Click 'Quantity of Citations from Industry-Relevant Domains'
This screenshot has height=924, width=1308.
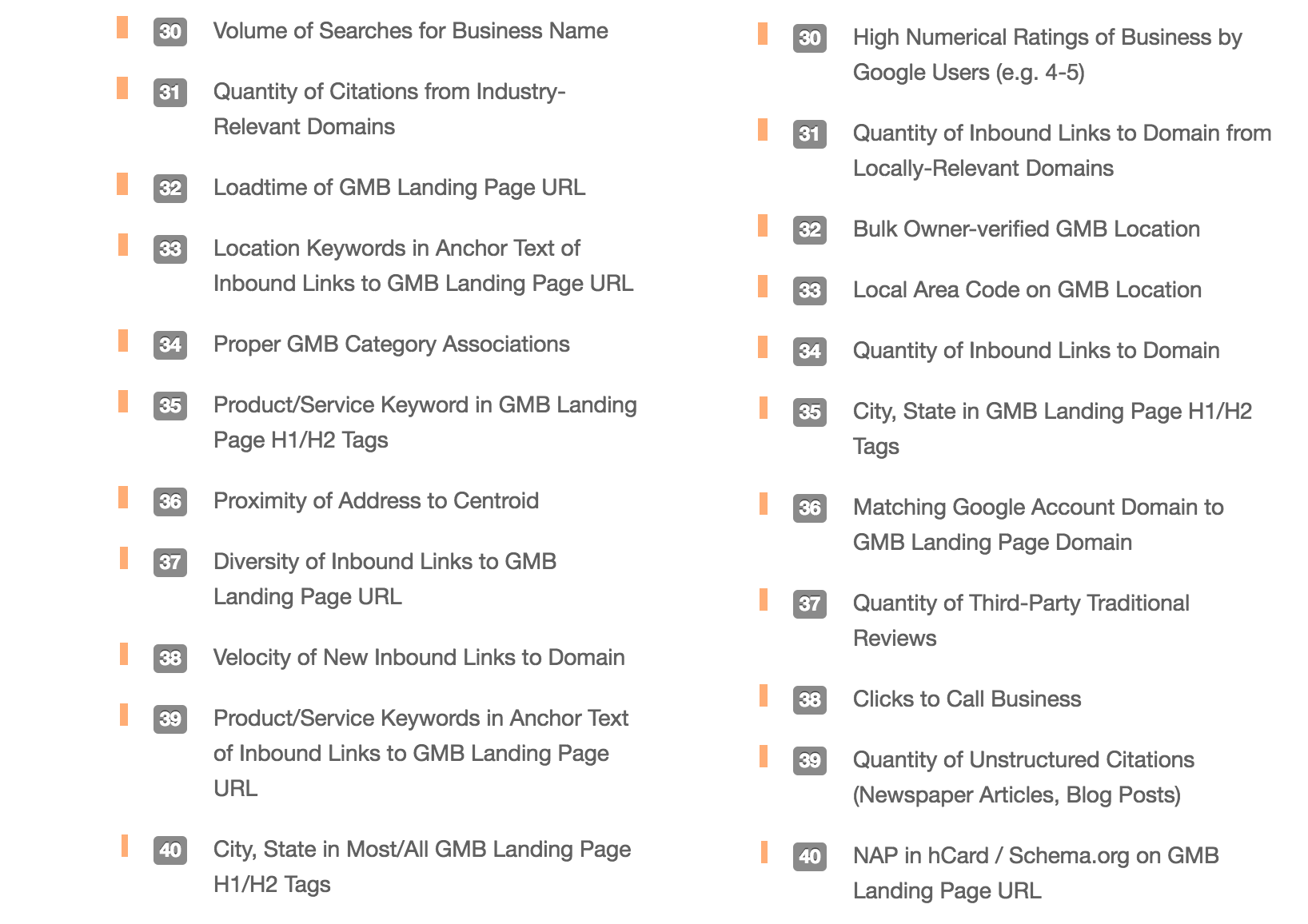(x=389, y=109)
